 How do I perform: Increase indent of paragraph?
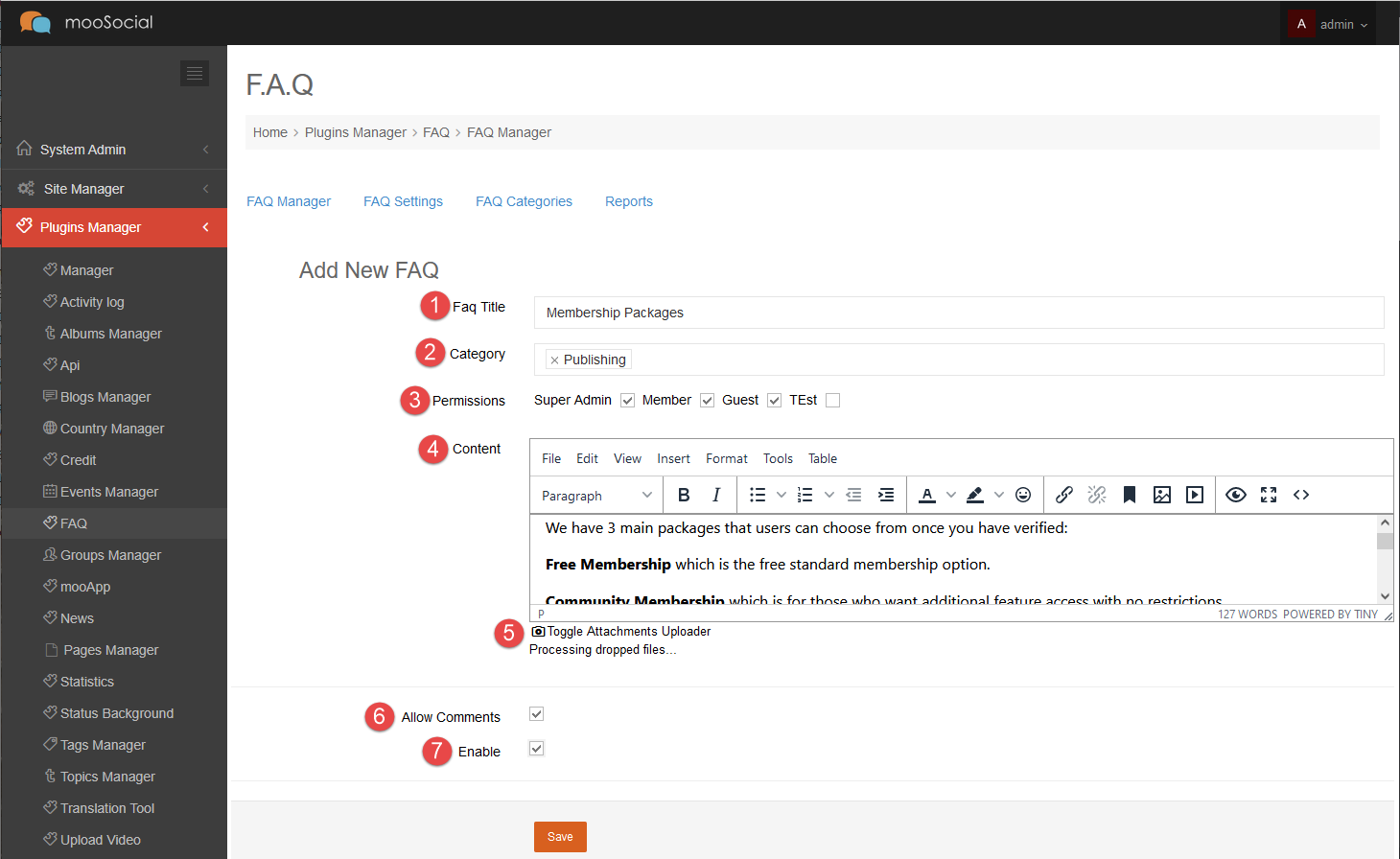886,495
